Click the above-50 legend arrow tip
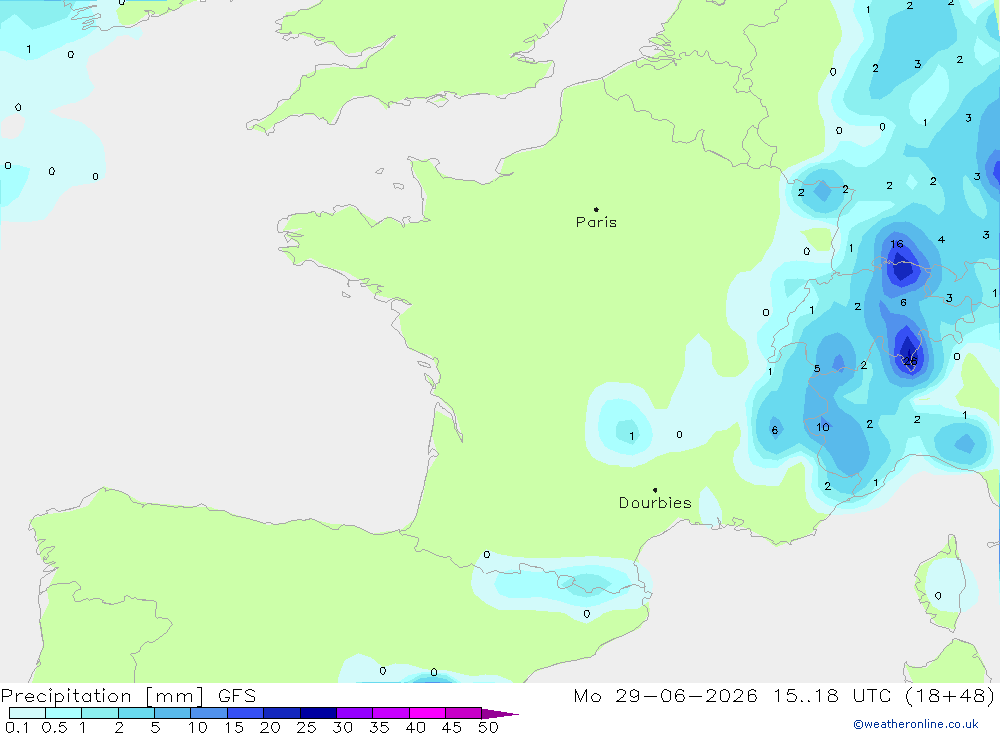The height and width of the screenshot is (733, 1000). [x=501, y=714]
